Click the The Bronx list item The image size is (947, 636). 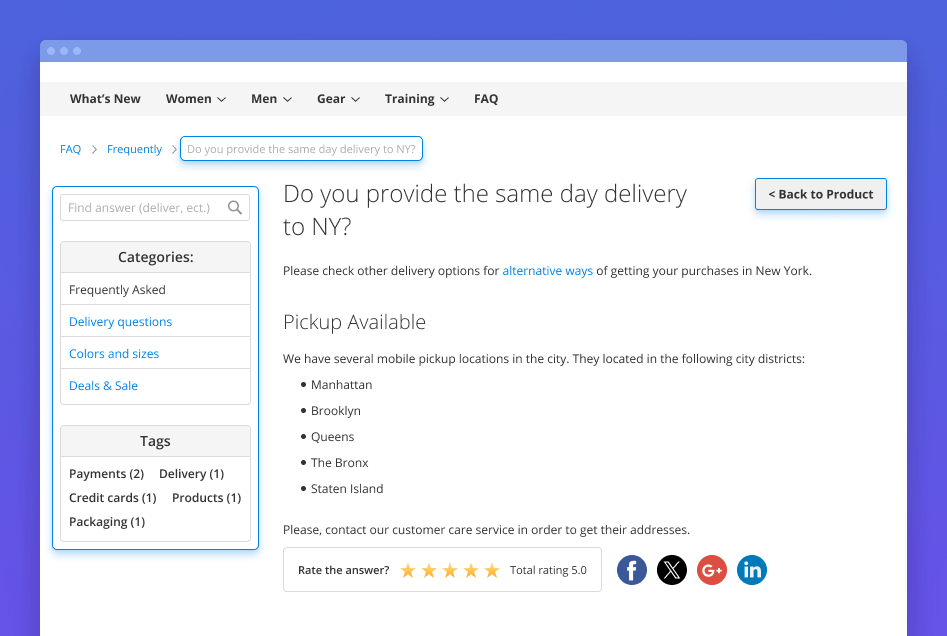(339, 463)
